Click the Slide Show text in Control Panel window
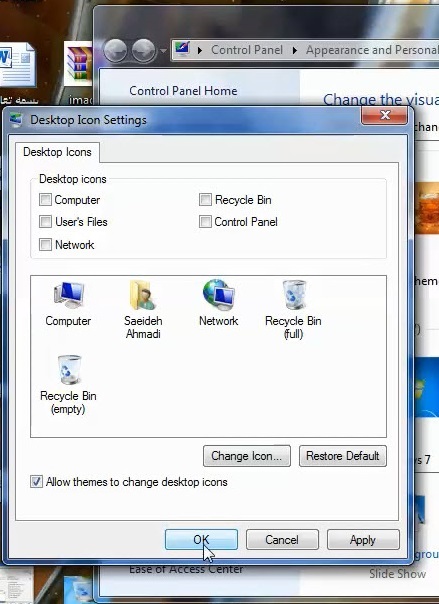This screenshot has width=439, height=604. click(397, 574)
